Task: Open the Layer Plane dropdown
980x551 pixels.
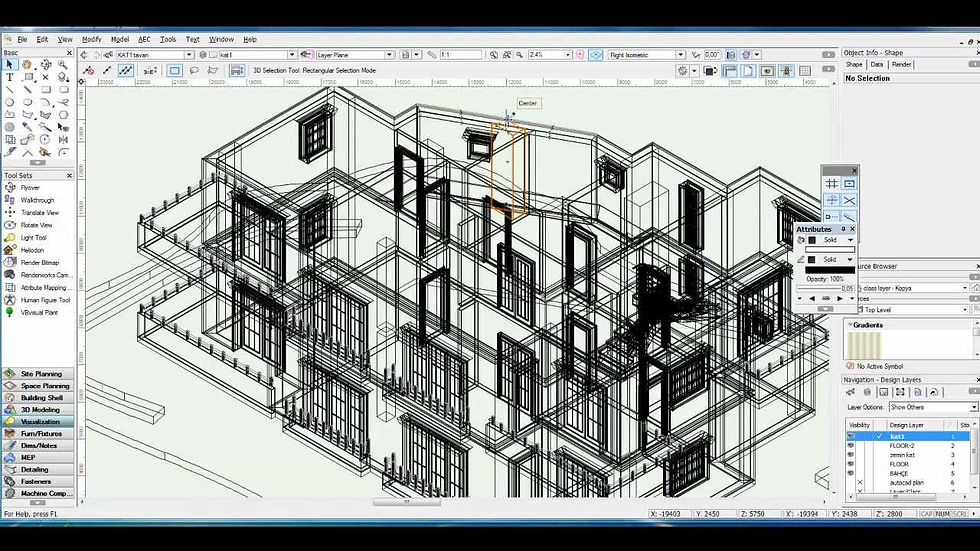Action: point(389,55)
